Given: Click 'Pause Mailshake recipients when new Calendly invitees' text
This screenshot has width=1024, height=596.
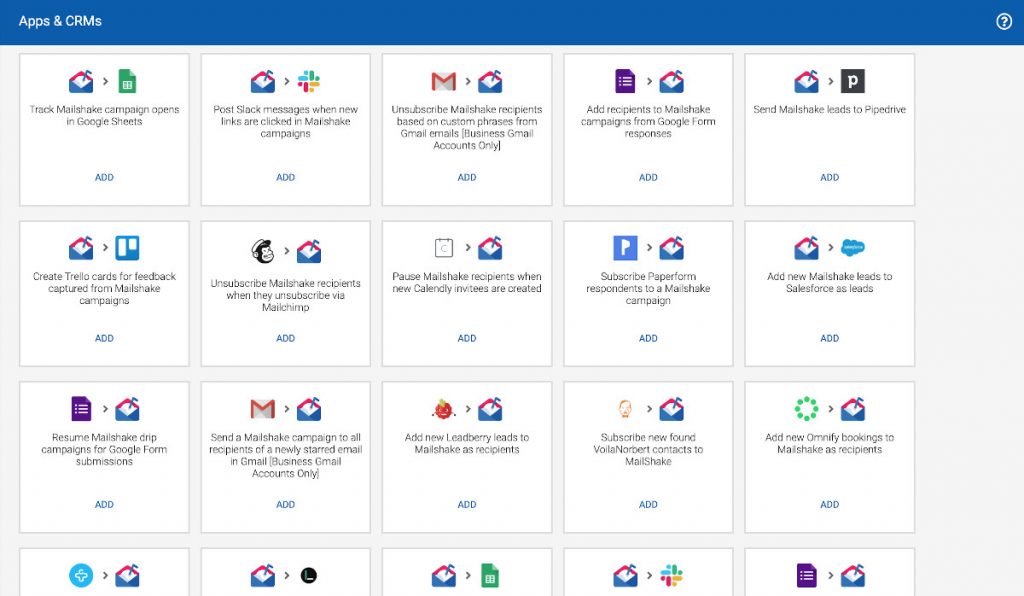Looking at the screenshot, I should (467, 283).
